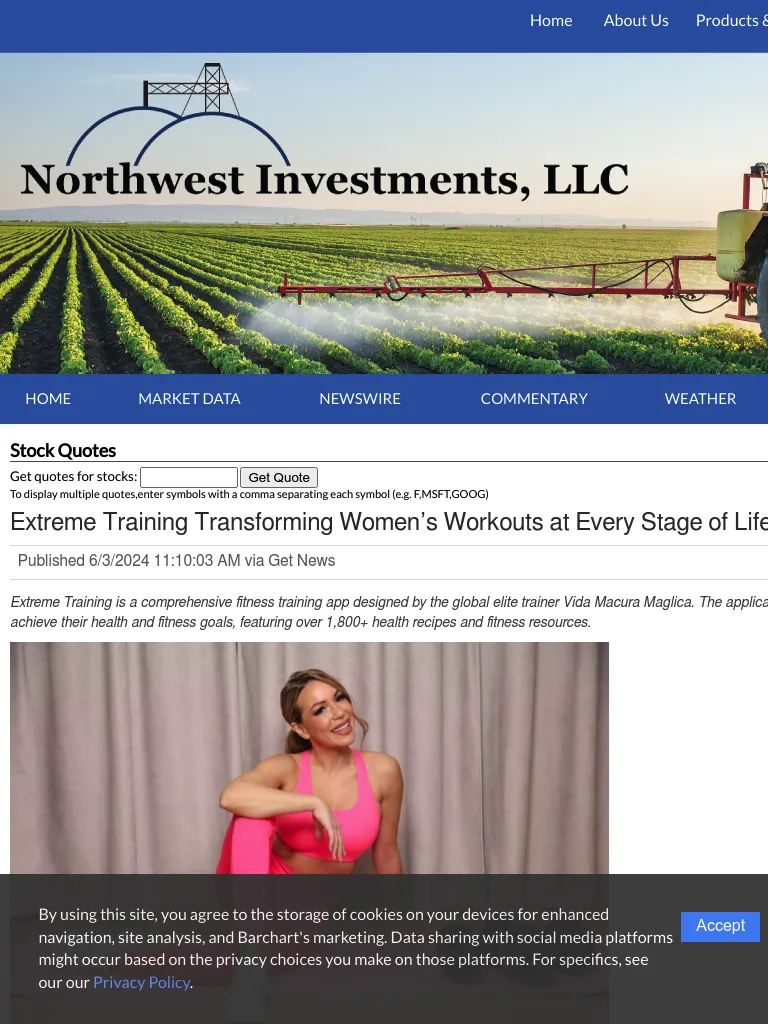This screenshot has width=768, height=1024.
Task: Open the COMMENTARY section
Action: tap(534, 398)
